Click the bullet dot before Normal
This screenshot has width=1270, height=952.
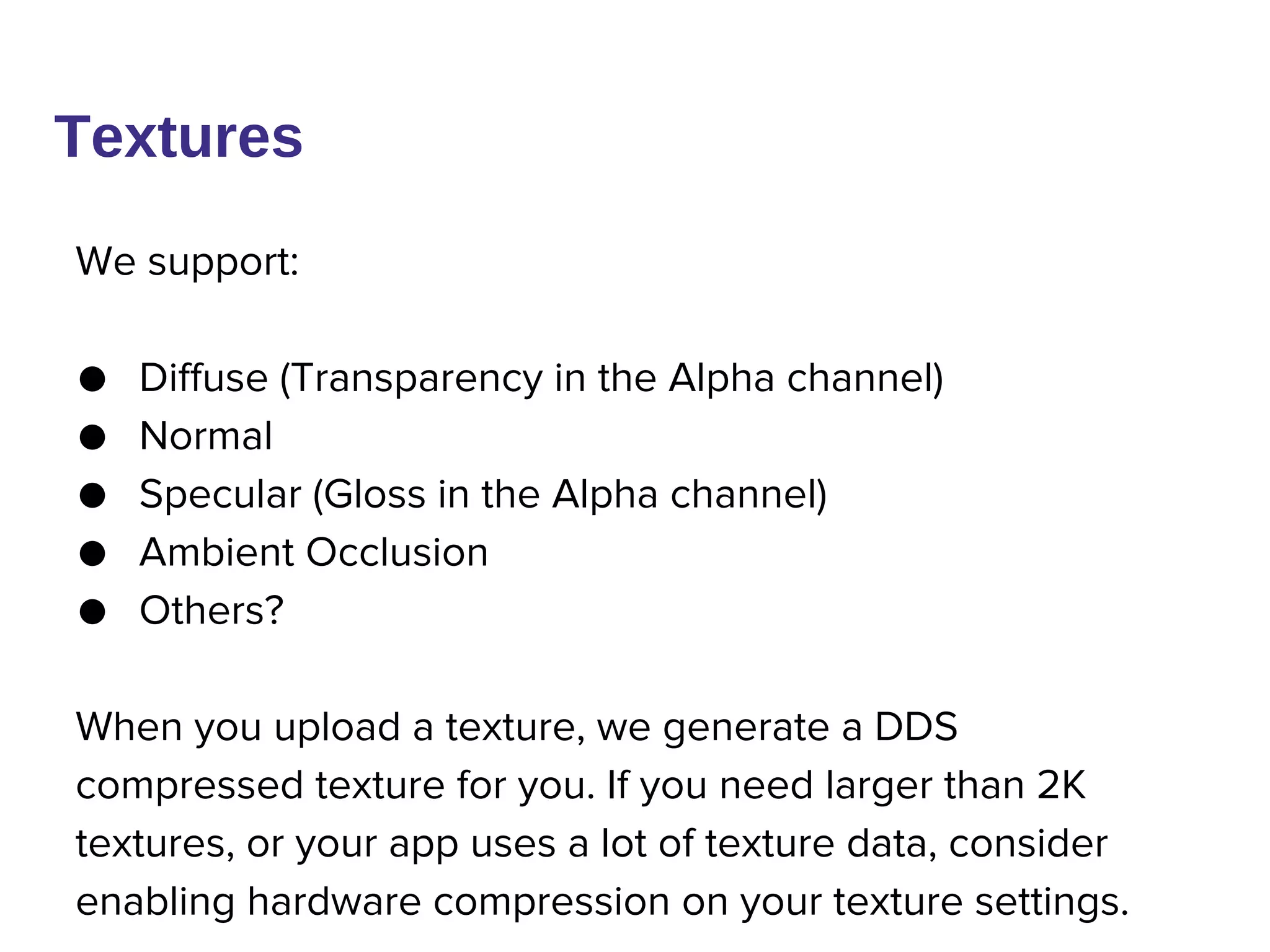click(x=92, y=437)
